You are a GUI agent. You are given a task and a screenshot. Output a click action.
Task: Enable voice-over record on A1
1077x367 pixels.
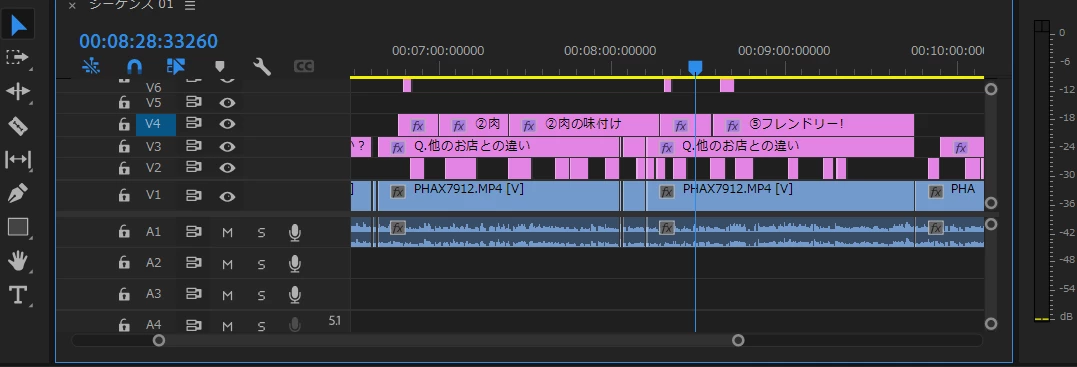coord(295,233)
